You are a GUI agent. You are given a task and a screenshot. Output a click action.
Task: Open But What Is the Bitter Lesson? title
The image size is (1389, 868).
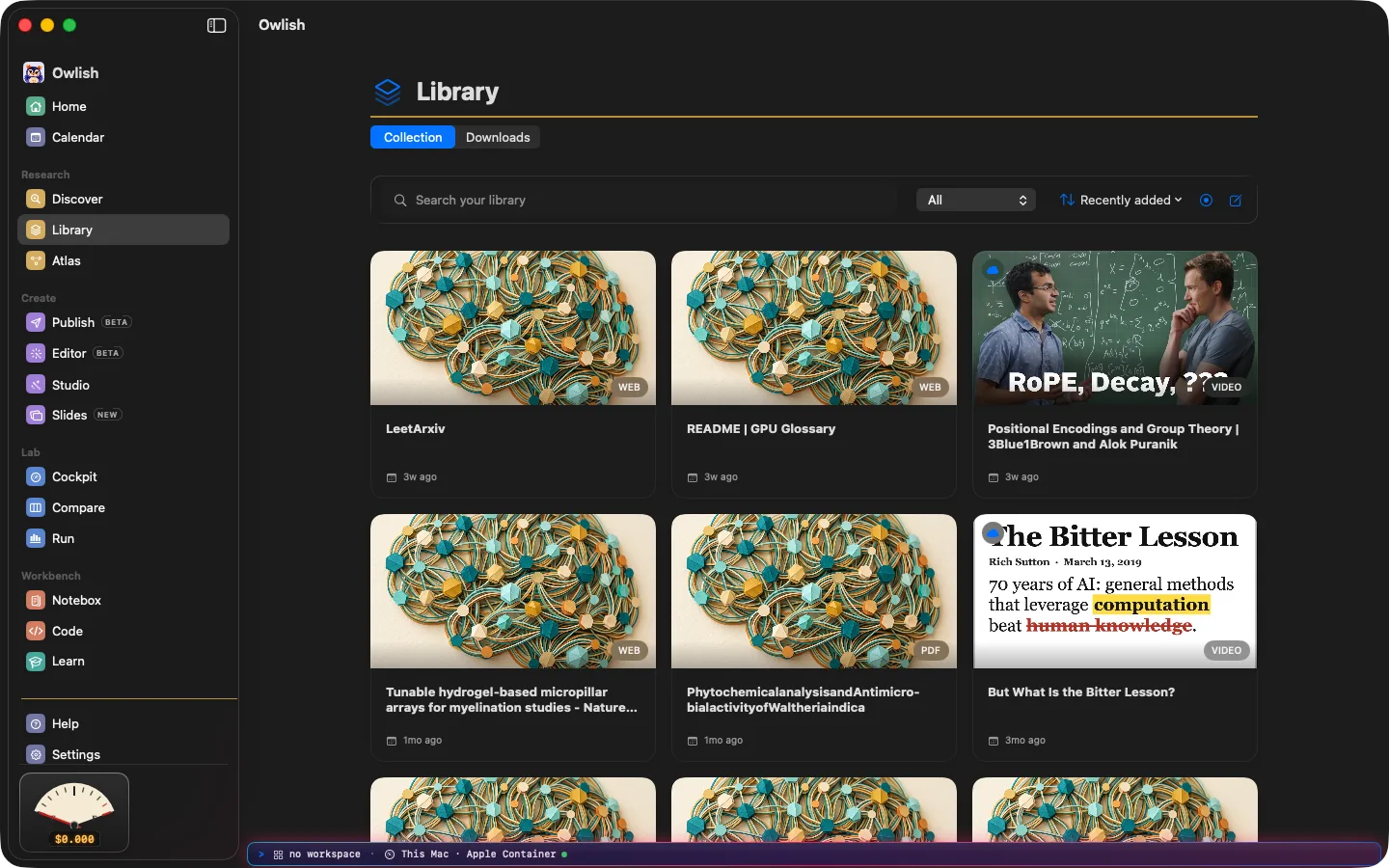(x=1081, y=692)
